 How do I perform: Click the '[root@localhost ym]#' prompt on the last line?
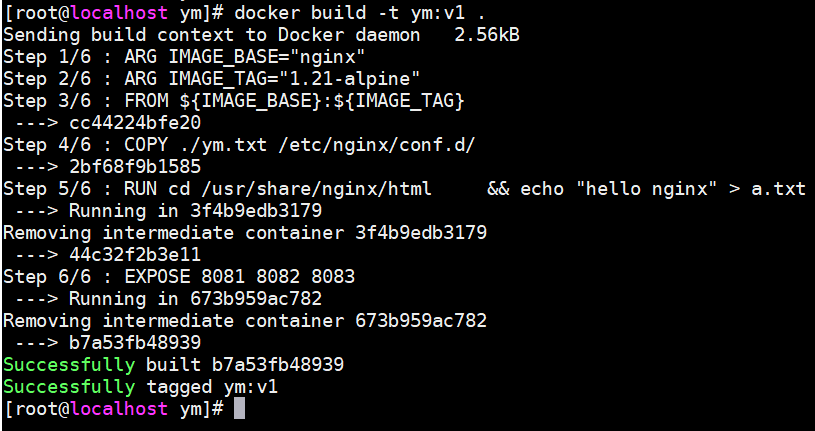114,409
